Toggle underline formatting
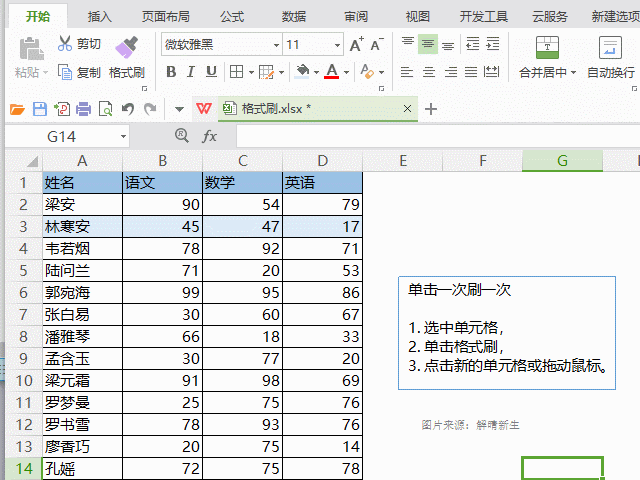Image resolution: width=640 pixels, height=480 pixels. coord(211,72)
